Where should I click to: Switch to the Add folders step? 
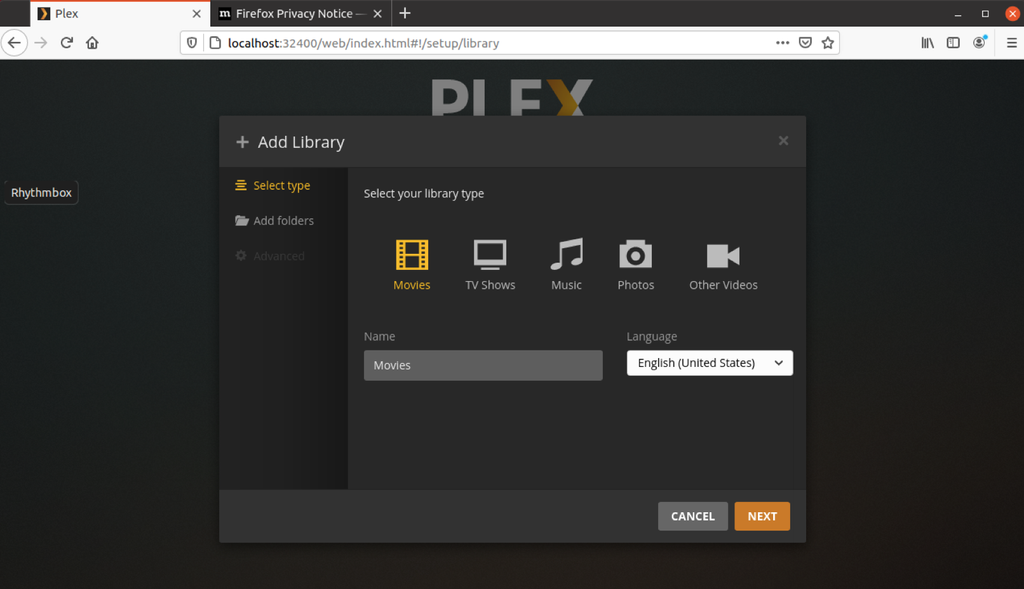(283, 220)
